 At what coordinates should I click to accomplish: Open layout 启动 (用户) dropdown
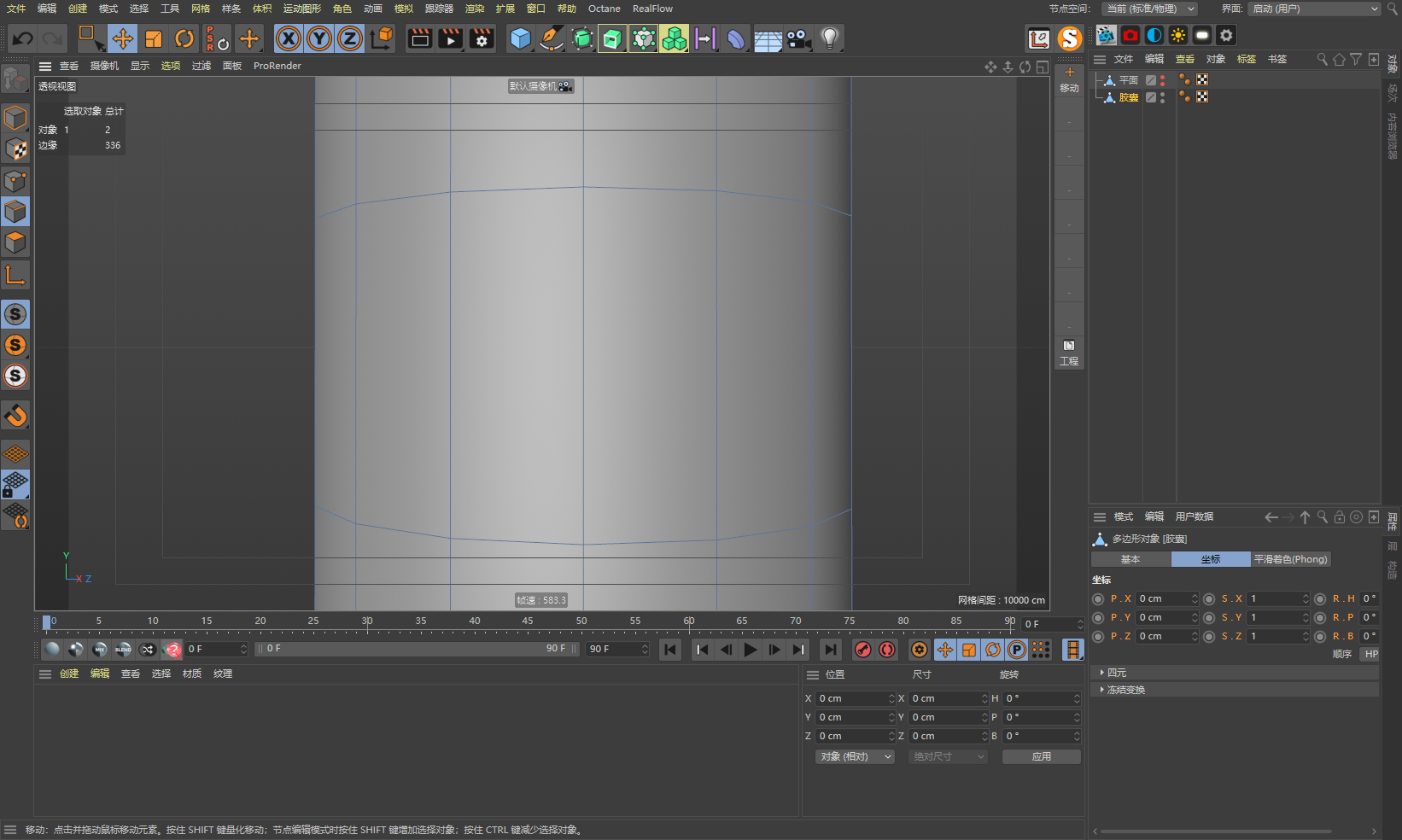(1314, 9)
